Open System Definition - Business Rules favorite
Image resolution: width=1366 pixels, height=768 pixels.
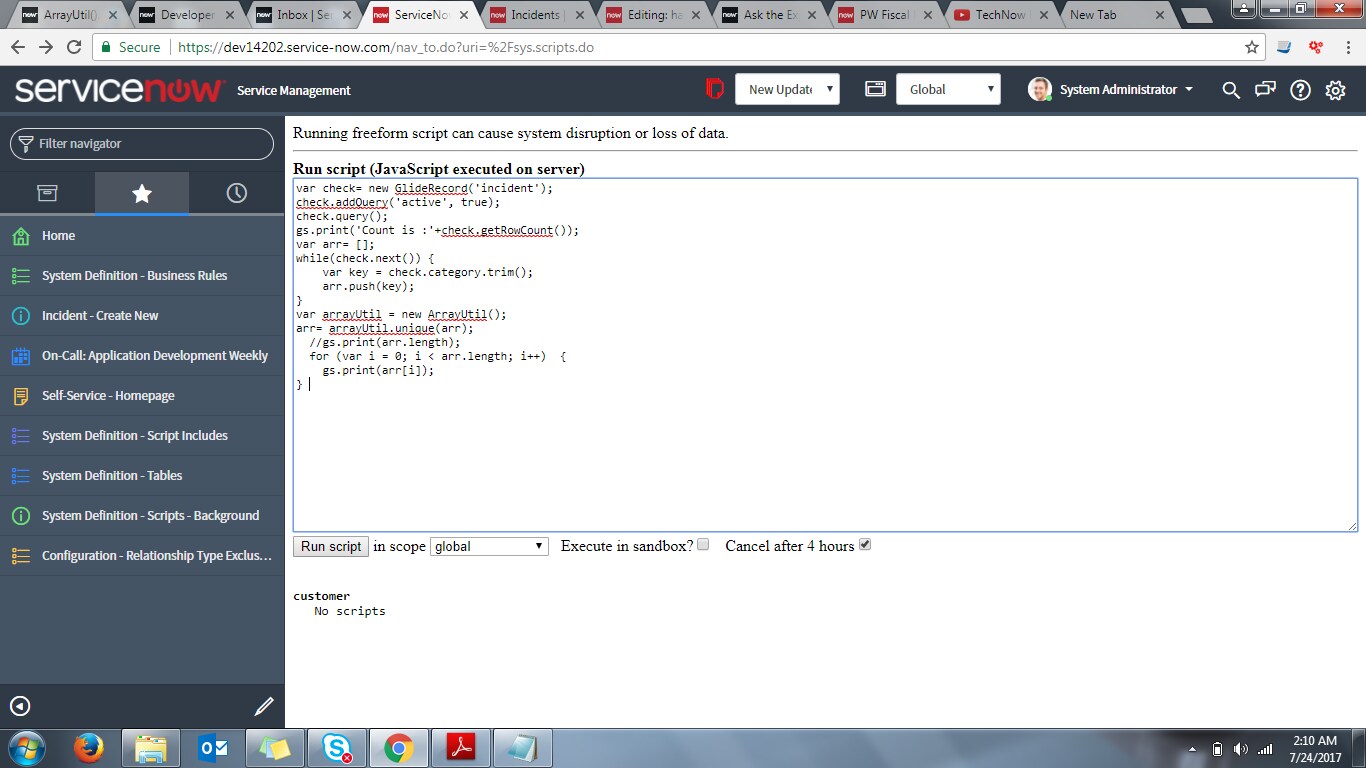142,276
